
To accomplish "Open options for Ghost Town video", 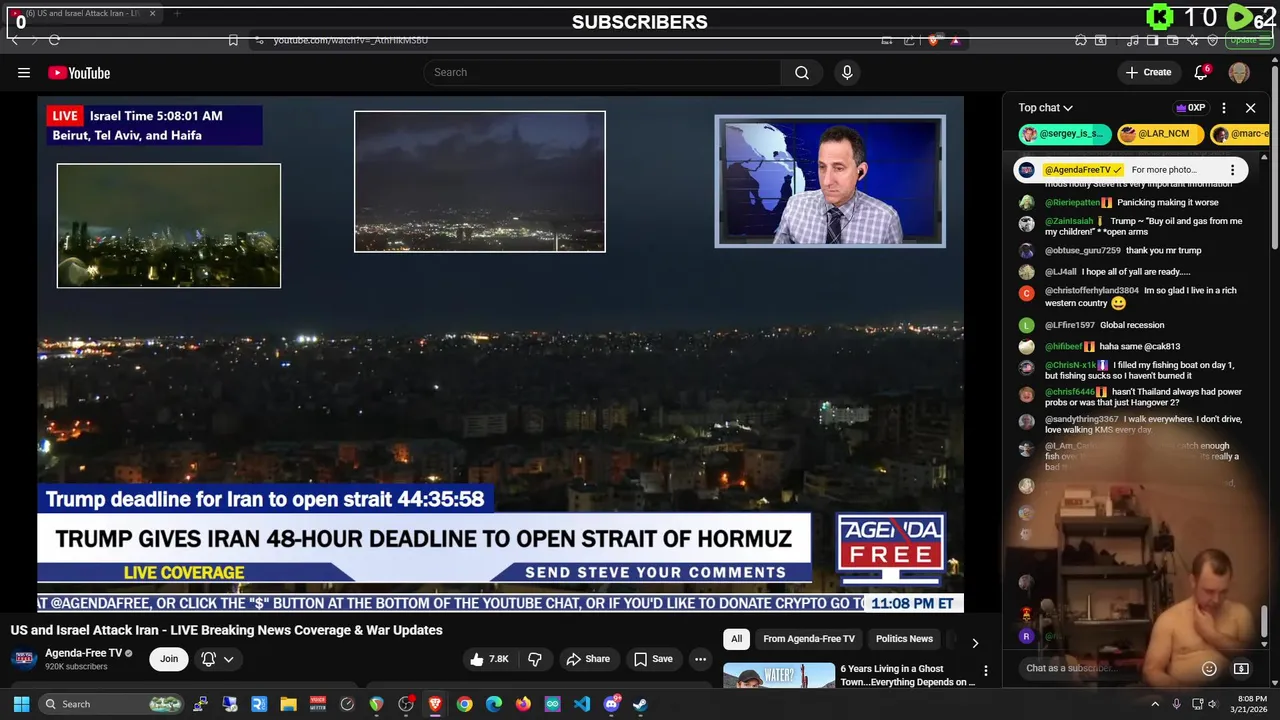I will (985, 671).
